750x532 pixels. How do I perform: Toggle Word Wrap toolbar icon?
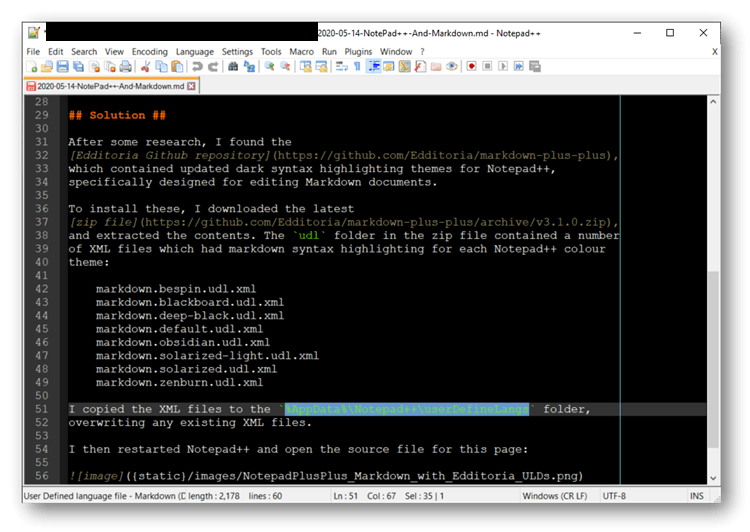[x=341, y=66]
